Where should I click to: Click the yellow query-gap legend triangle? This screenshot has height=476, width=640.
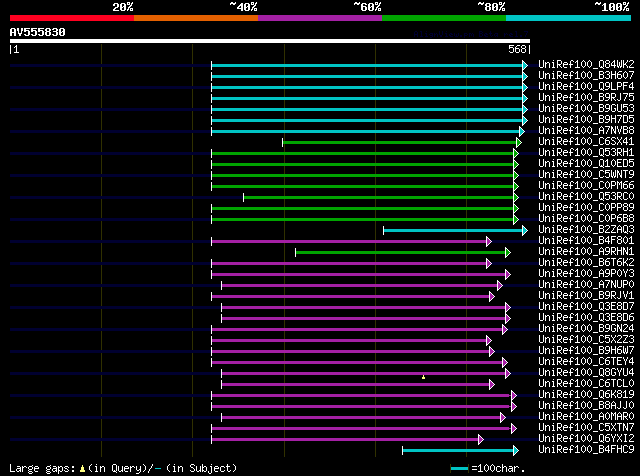pyautogui.click(x=82, y=469)
